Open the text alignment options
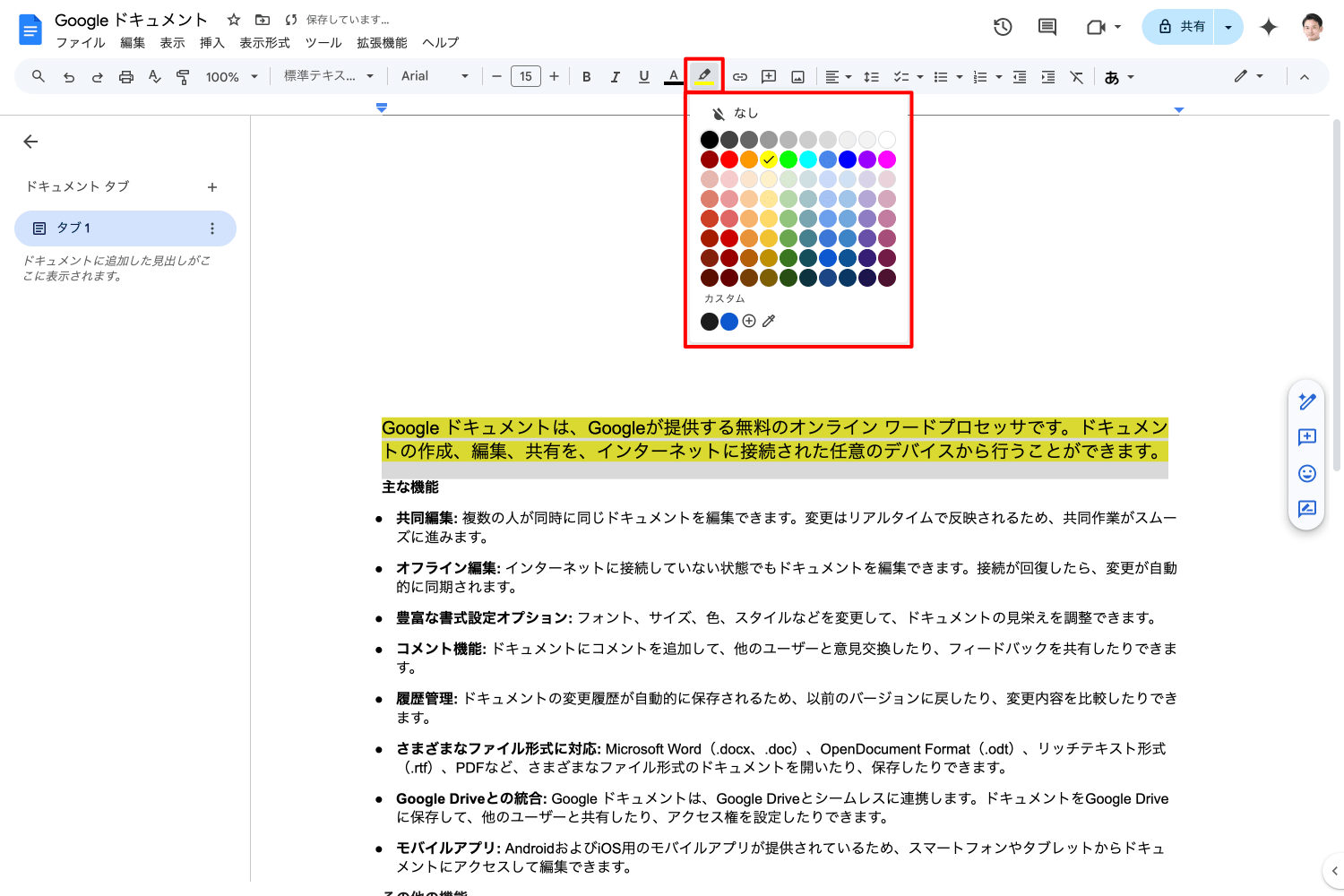The width and height of the screenshot is (1344, 896). [x=839, y=77]
